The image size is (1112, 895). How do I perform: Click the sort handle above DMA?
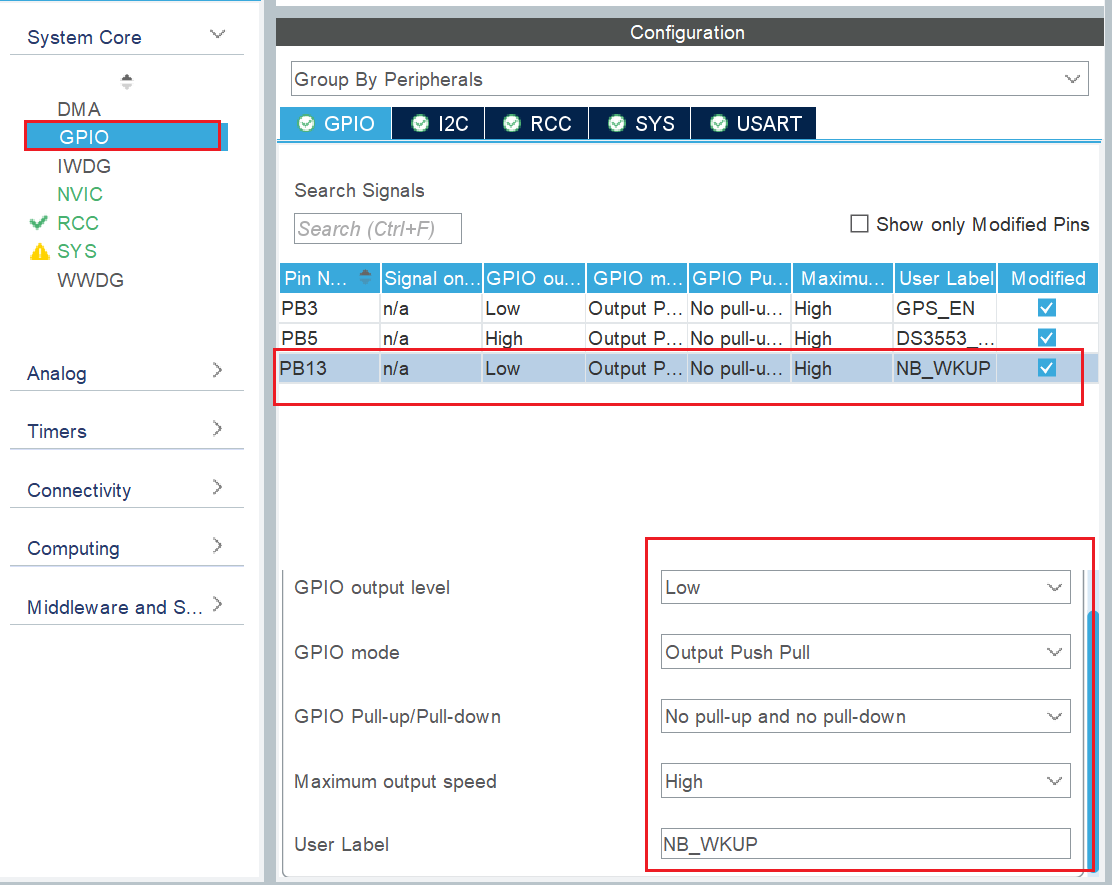tap(127, 81)
